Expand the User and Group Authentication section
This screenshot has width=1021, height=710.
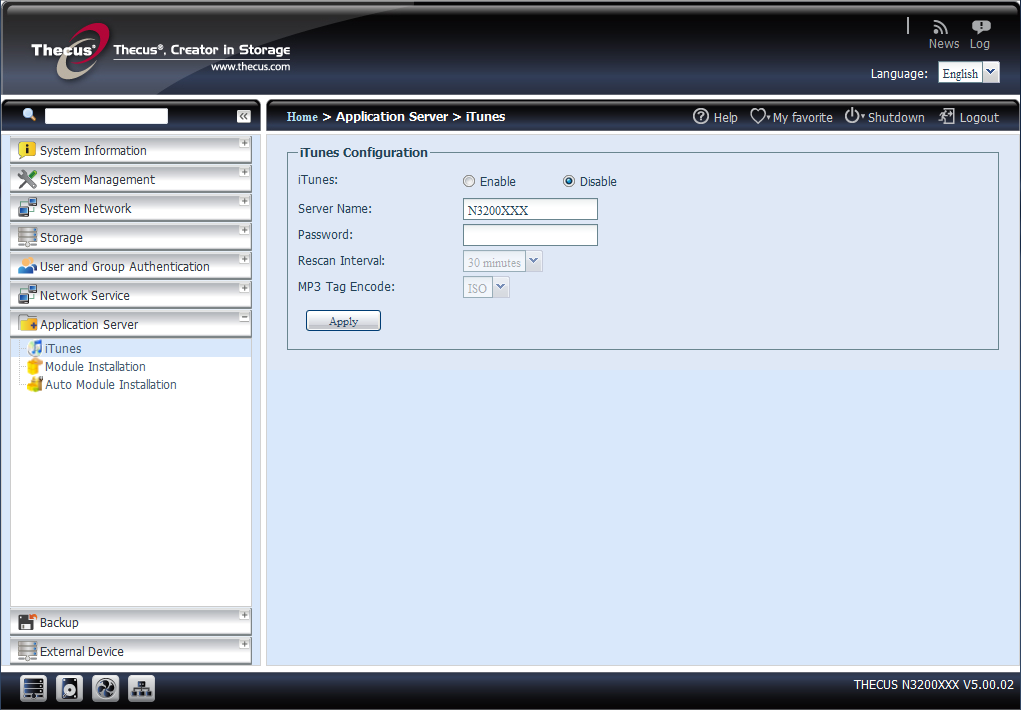tap(244, 259)
